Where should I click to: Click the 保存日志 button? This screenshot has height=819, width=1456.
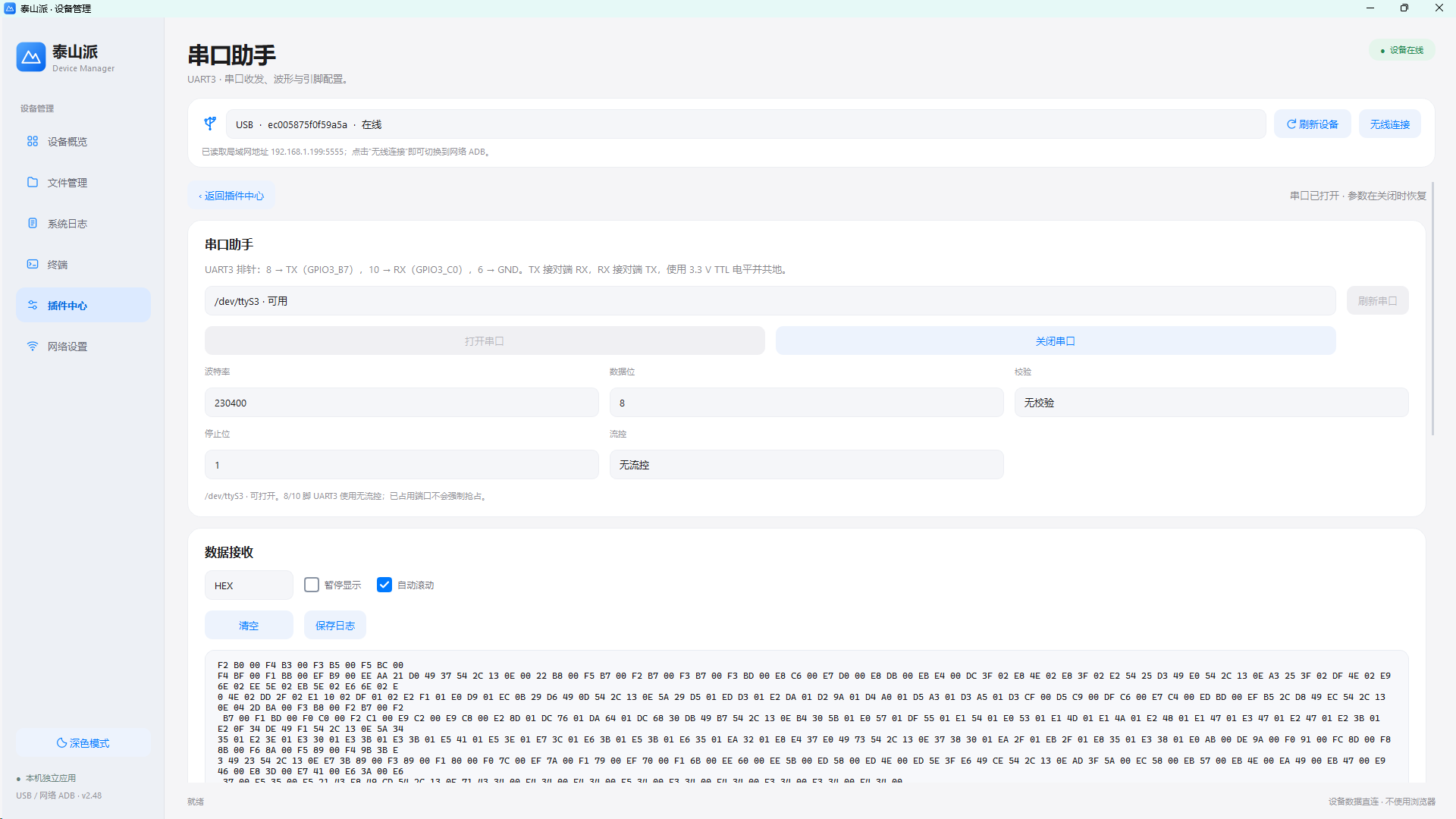click(x=334, y=626)
